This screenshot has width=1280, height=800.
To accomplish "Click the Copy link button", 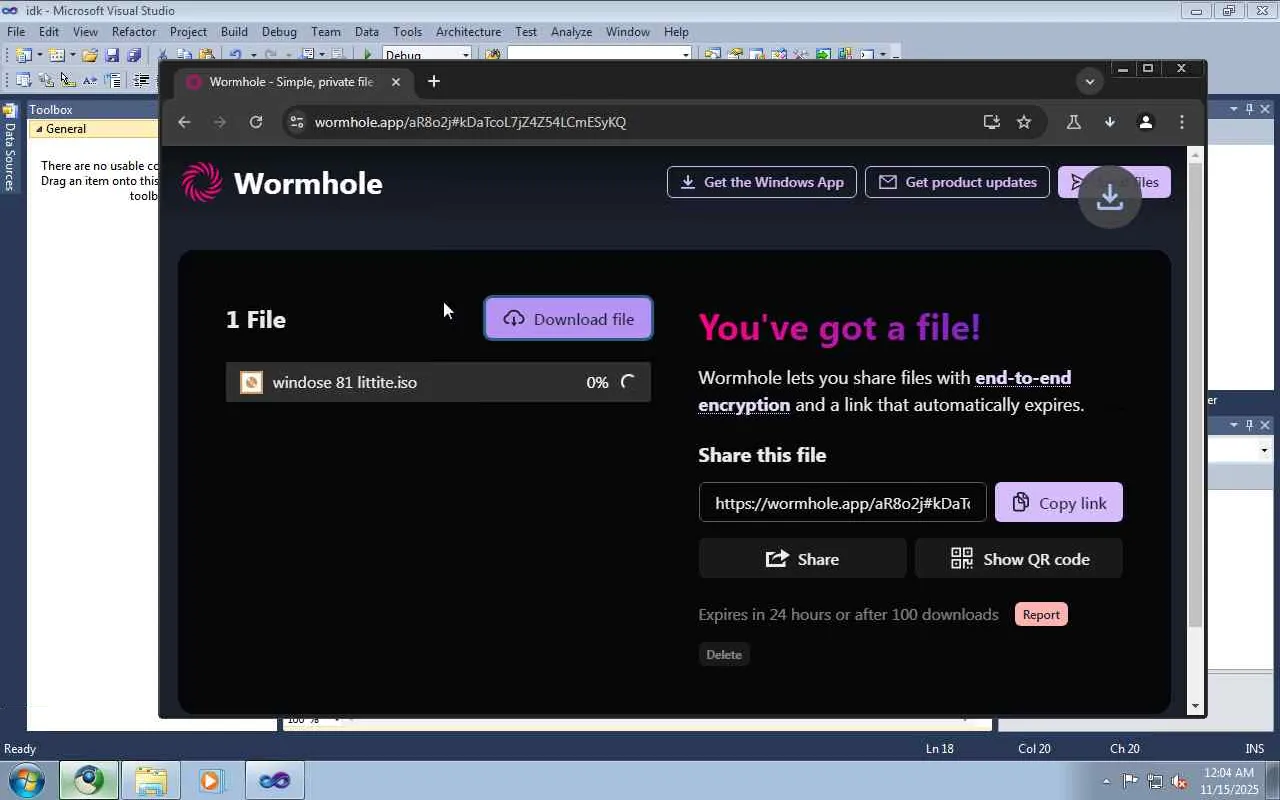I will (1059, 503).
